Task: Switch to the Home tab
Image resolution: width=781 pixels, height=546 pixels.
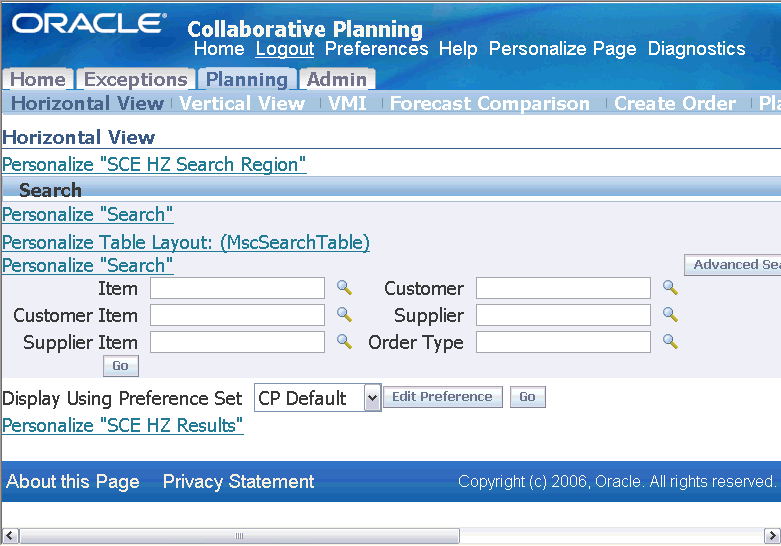Action: [38, 79]
